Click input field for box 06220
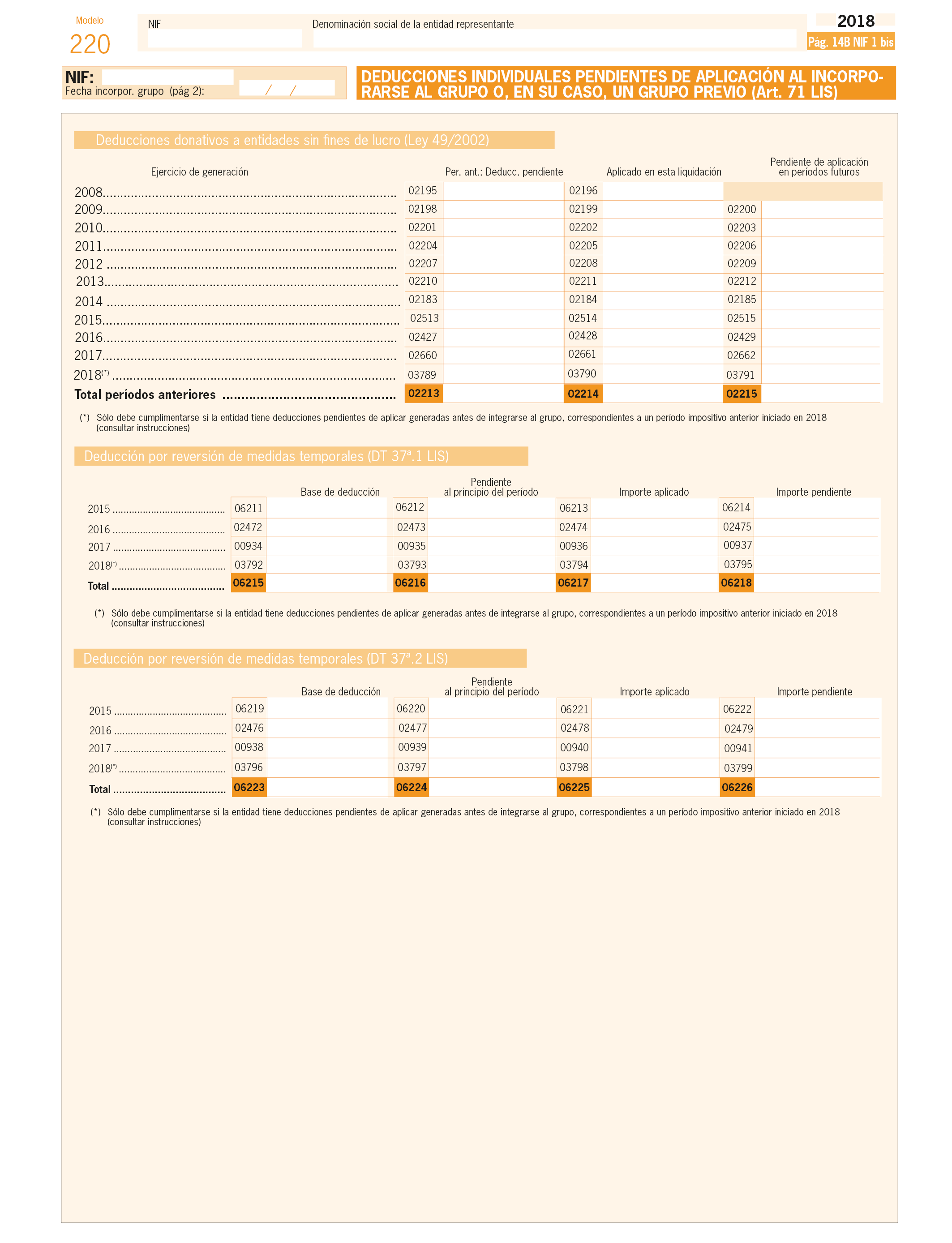Screen dimensions: 952x1243 click(493, 709)
